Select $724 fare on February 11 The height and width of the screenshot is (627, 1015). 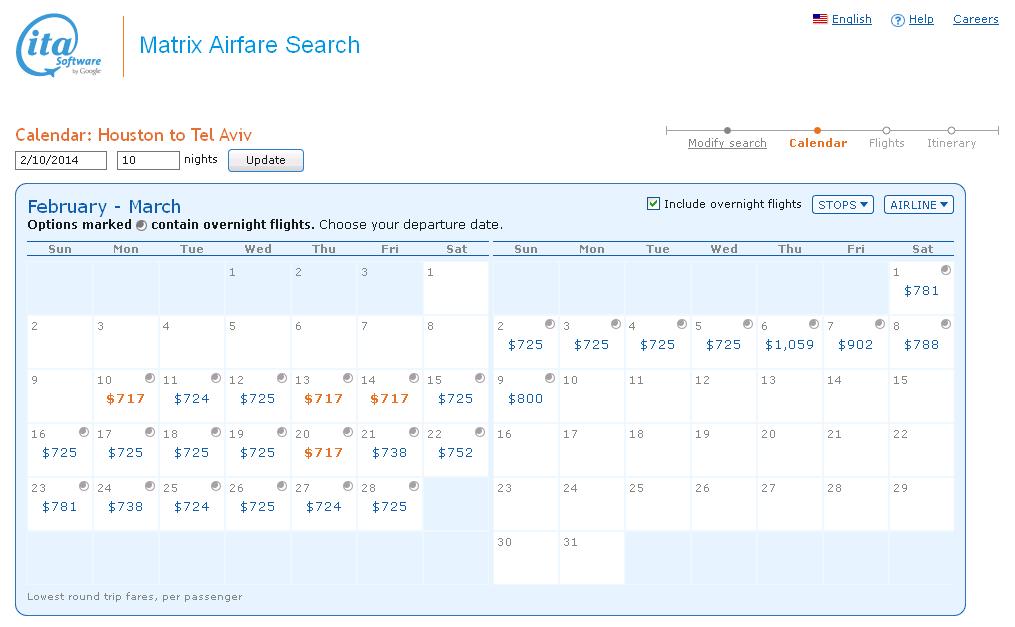tap(192, 399)
